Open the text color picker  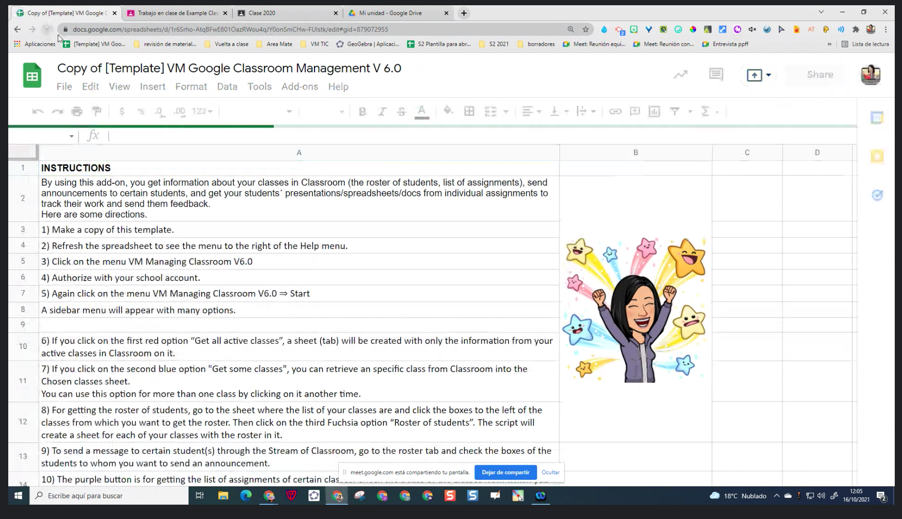point(422,112)
